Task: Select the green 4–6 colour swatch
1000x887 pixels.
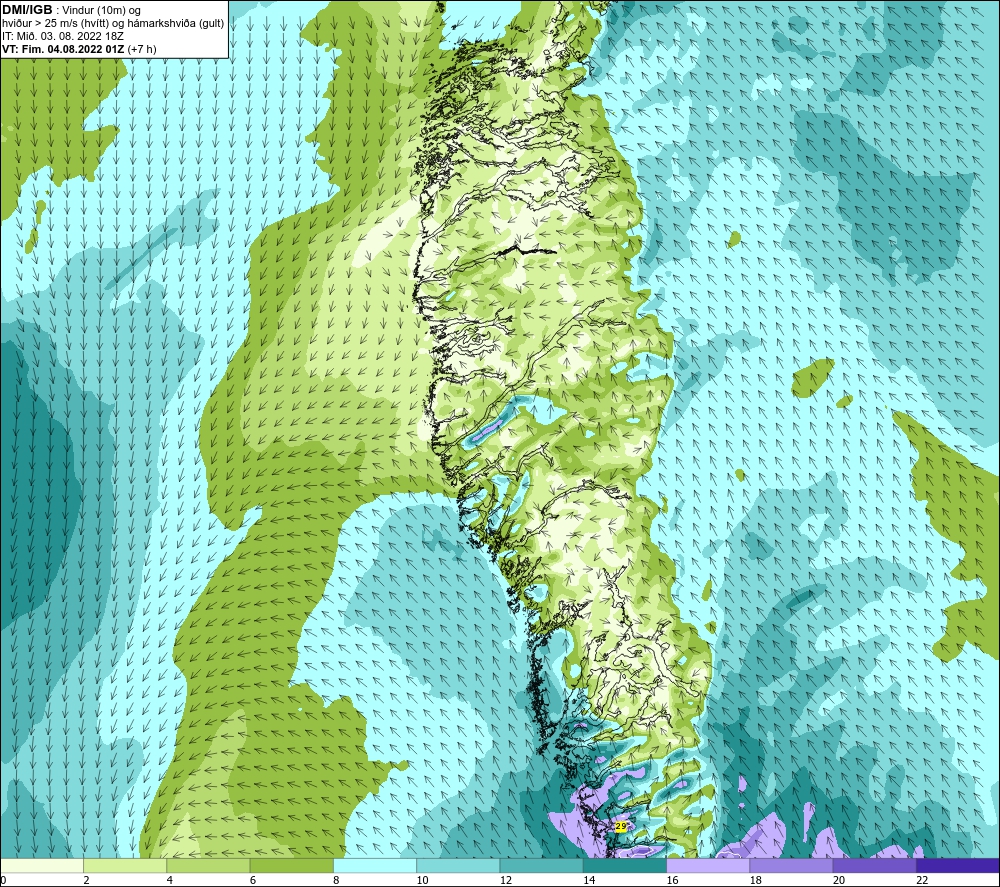Action: tap(208, 865)
